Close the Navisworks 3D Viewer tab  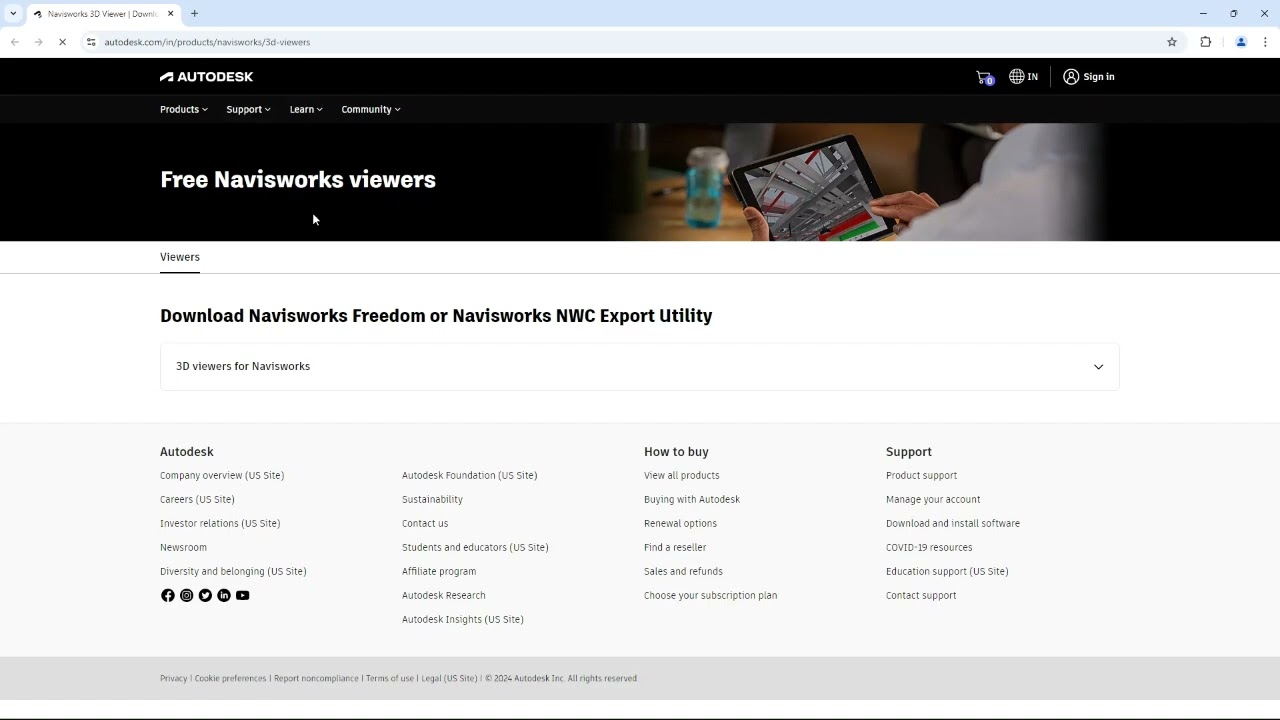click(170, 14)
